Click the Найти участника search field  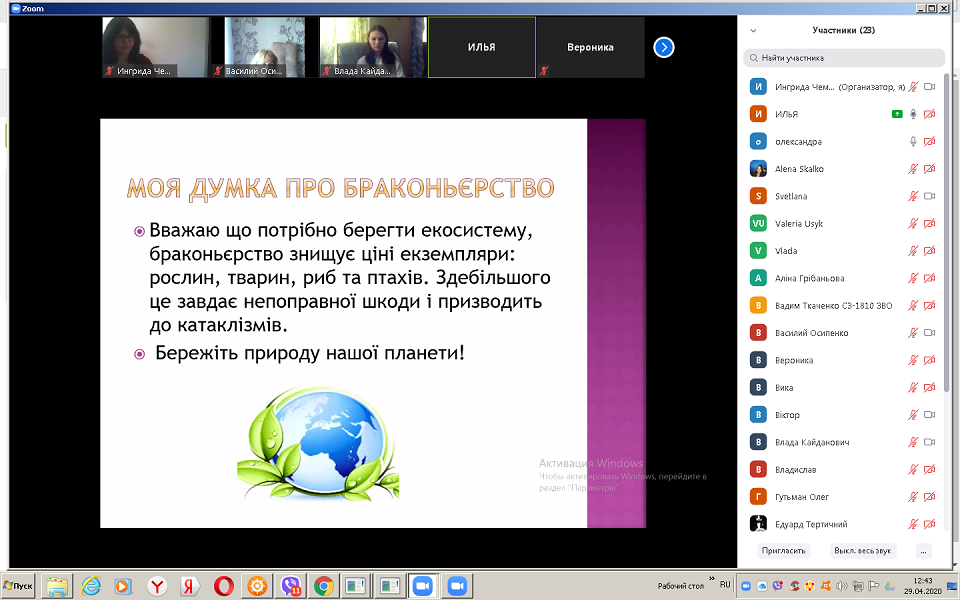(x=844, y=58)
